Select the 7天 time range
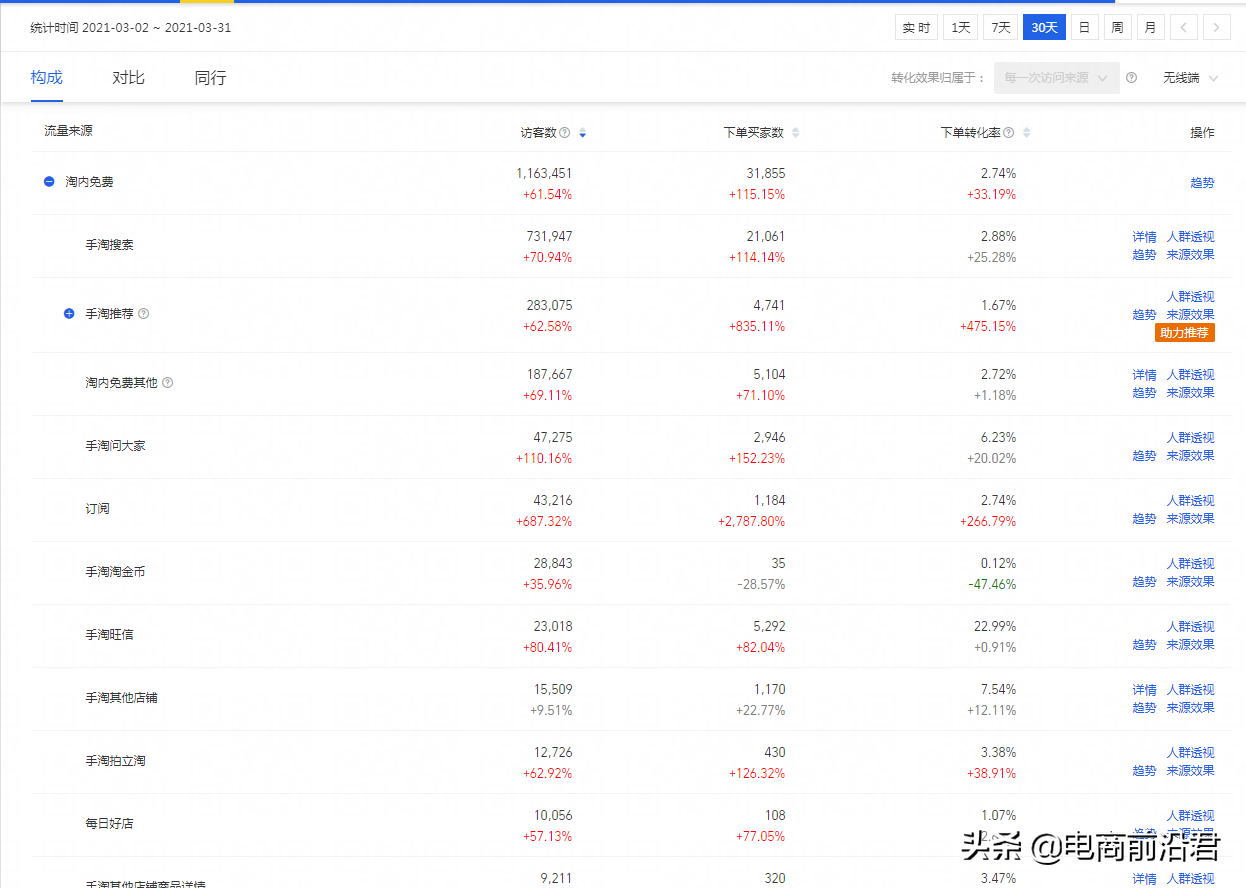Viewport: 1246px width, 888px height. click(1001, 28)
